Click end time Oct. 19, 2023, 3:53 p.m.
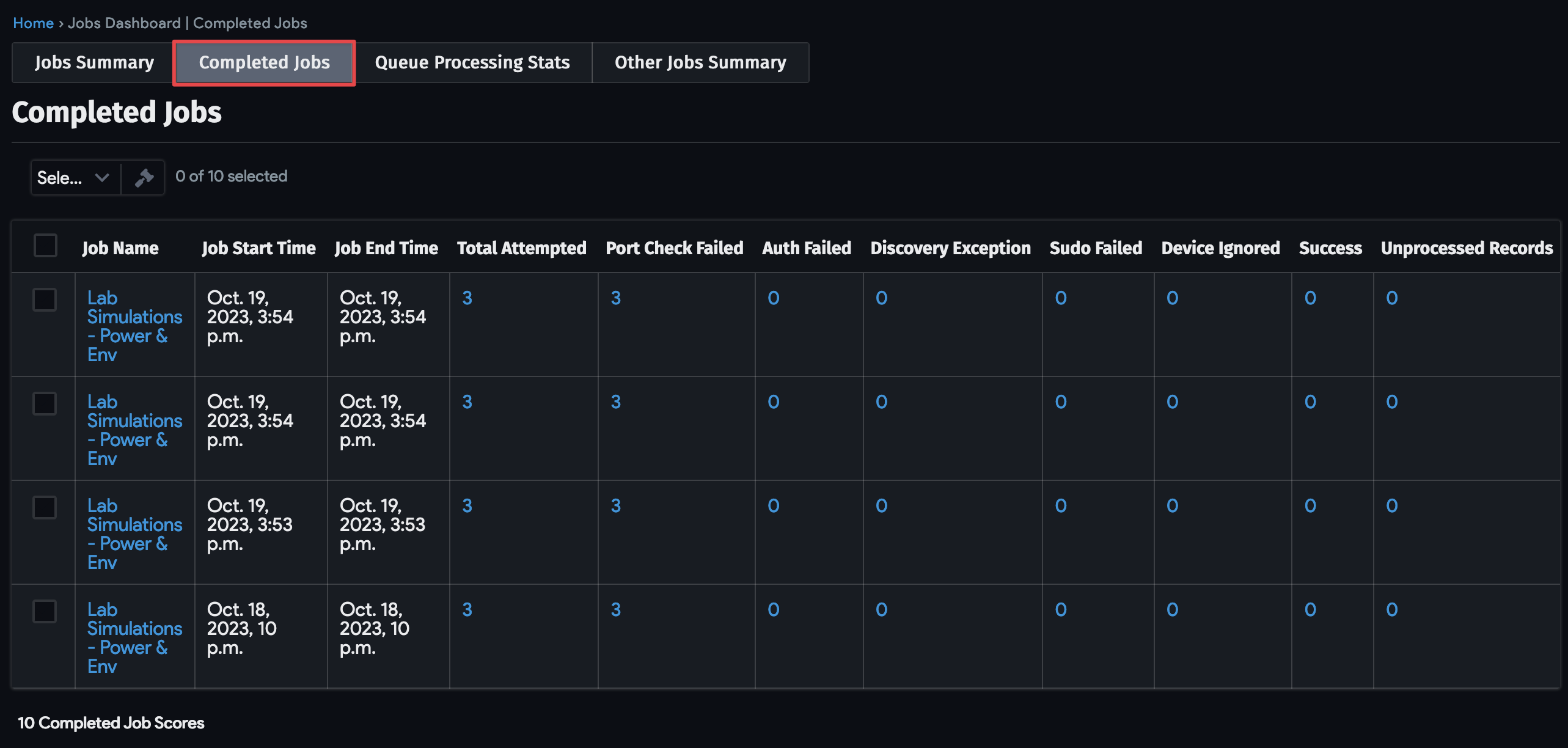This screenshot has width=1568, height=748. [x=383, y=525]
